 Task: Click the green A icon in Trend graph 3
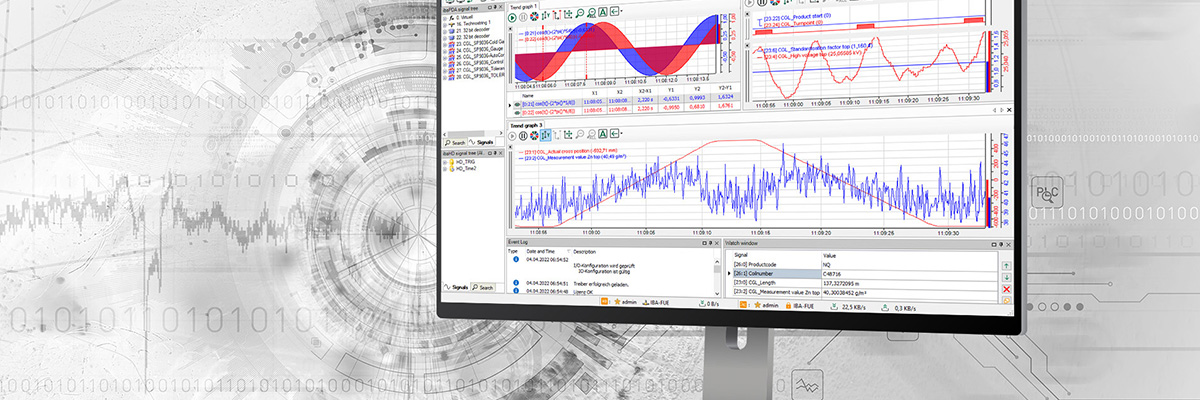click(603, 135)
